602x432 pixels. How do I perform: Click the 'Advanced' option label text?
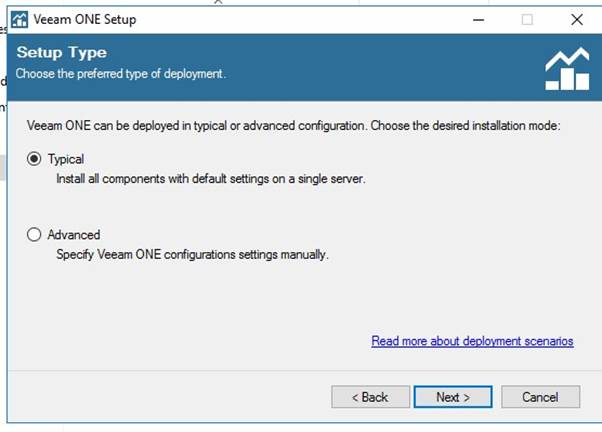(74, 235)
